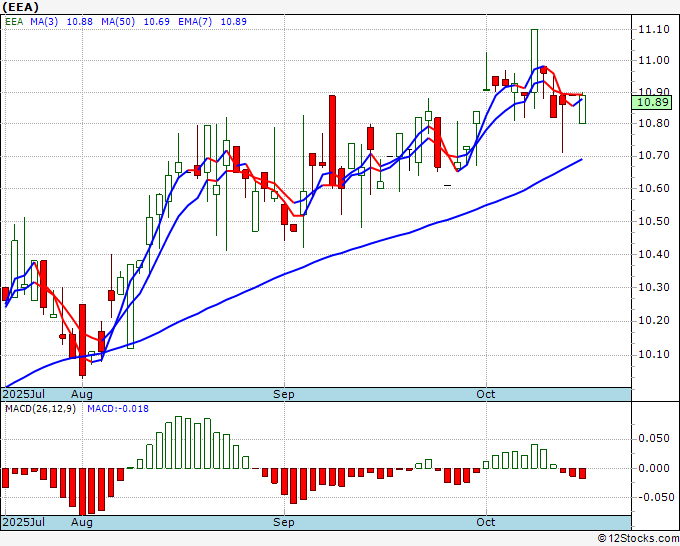Click the 2025Jul label on price chart axis
Viewport: 680px width, 546px height.
point(24,394)
